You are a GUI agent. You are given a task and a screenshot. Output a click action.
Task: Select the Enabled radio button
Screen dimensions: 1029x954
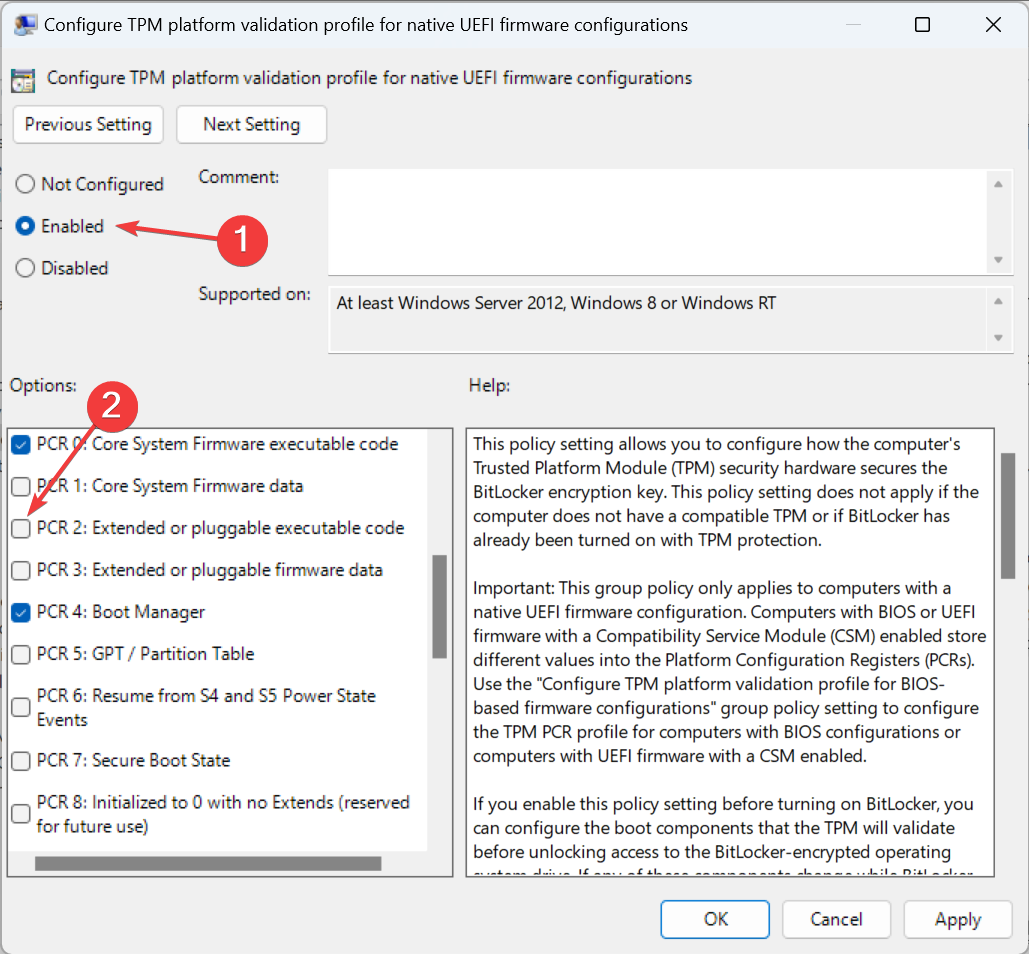24,226
